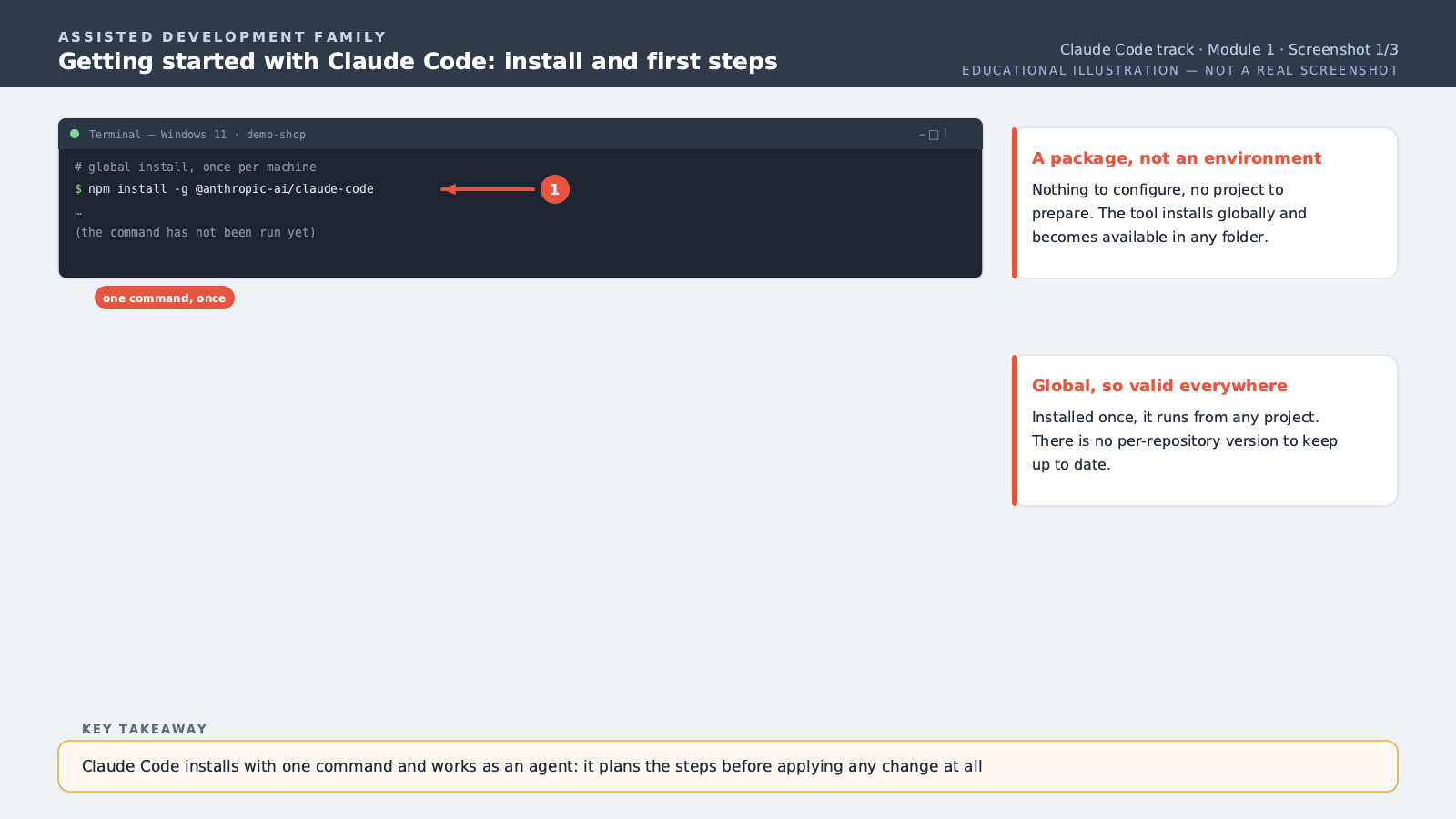1456x819 pixels.
Task: Click the "A package, not an environment" heading
Action: pos(1177,158)
